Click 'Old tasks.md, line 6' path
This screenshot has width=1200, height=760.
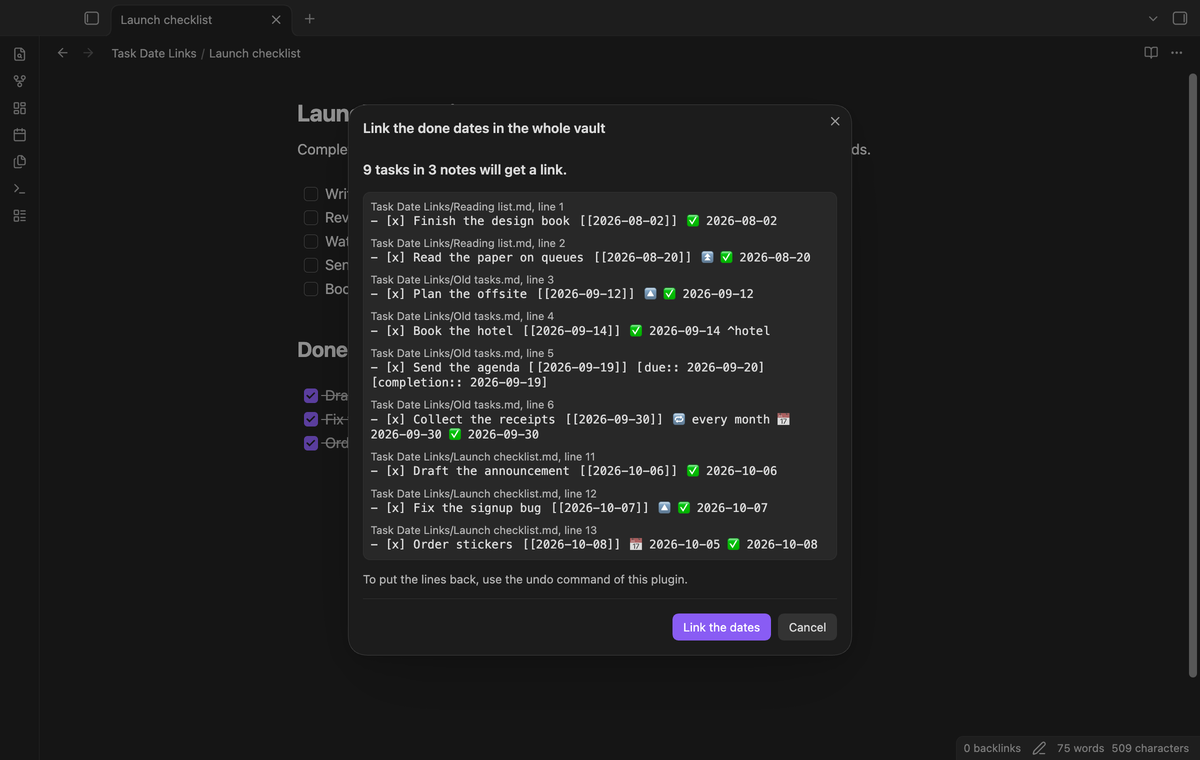point(462,404)
